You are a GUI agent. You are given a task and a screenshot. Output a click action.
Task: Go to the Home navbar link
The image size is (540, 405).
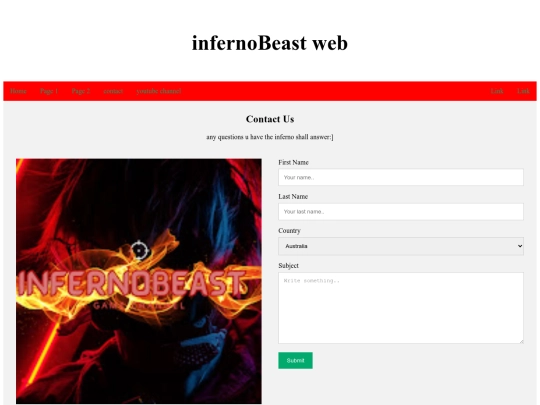(18, 91)
